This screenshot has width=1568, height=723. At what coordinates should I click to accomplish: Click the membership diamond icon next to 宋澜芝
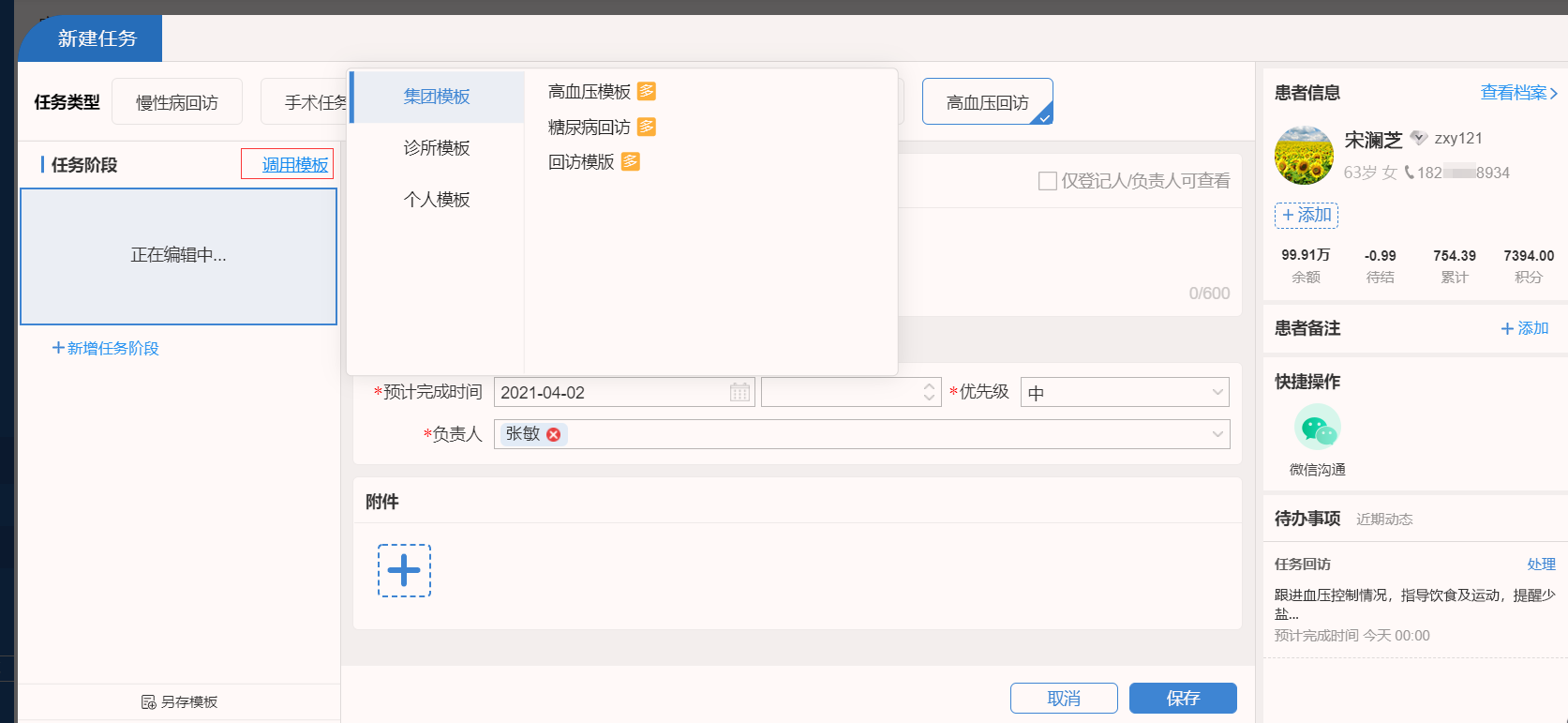click(1419, 139)
